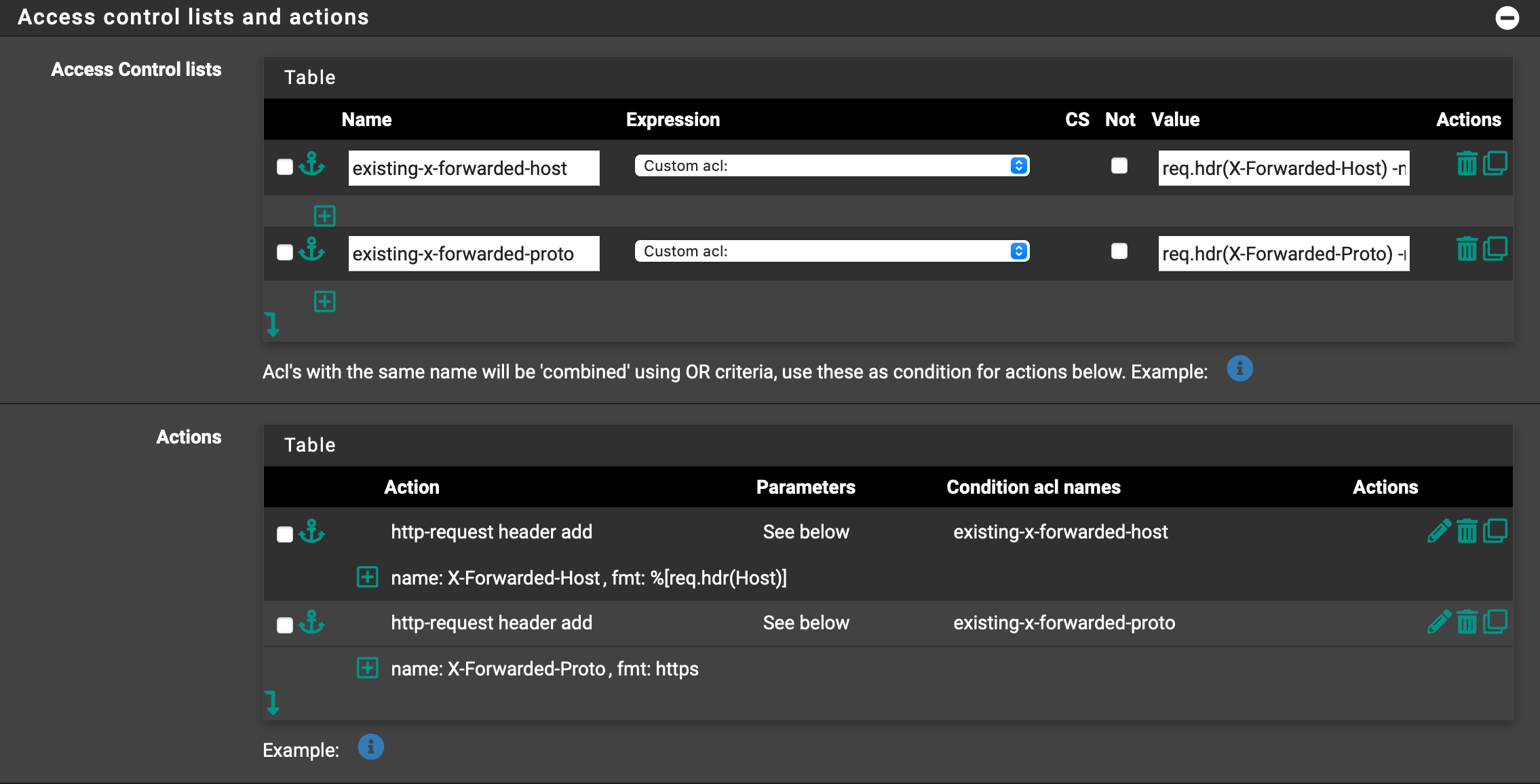The image size is (1540, 784).
Task: Collapse the Access control lists and actions section
Action: tap(1507, 18)
